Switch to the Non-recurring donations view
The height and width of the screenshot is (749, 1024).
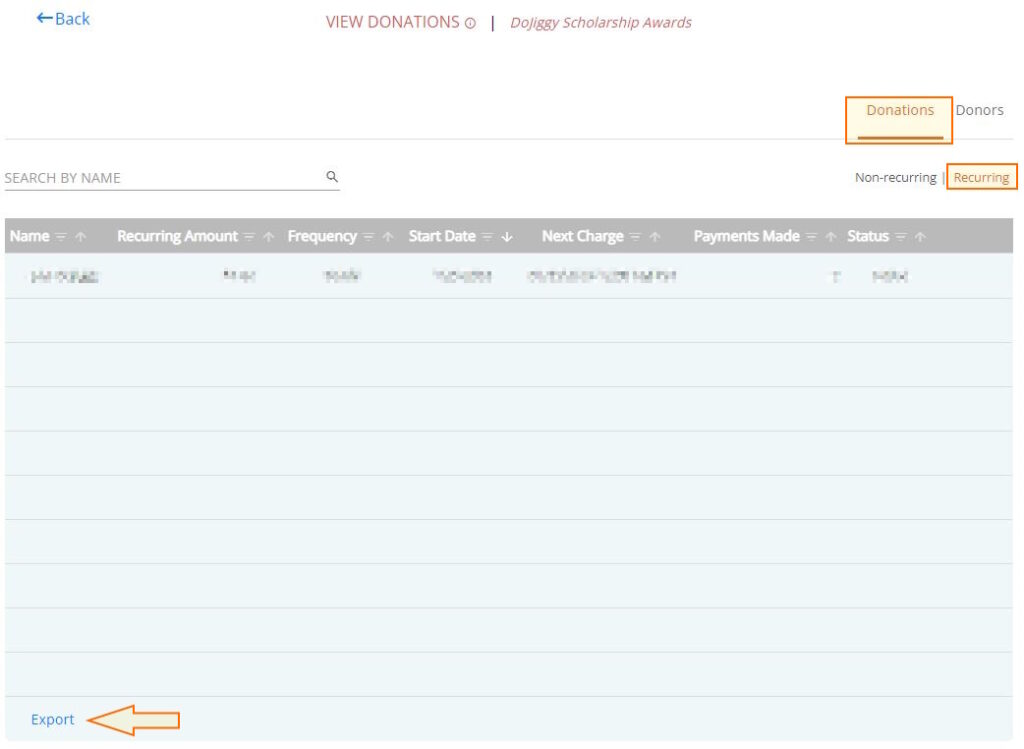(897, 176)
